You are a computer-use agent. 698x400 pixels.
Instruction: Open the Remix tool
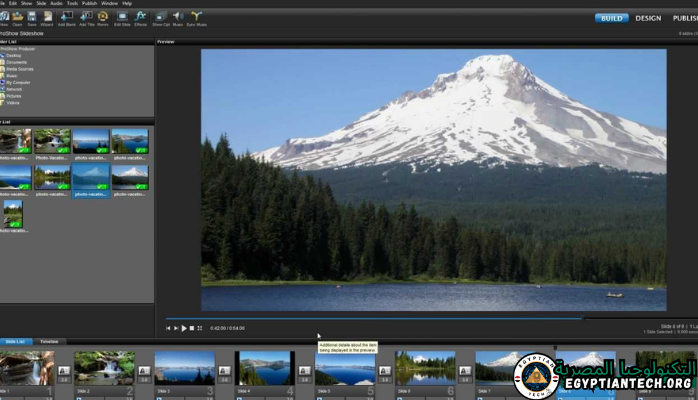103,17
